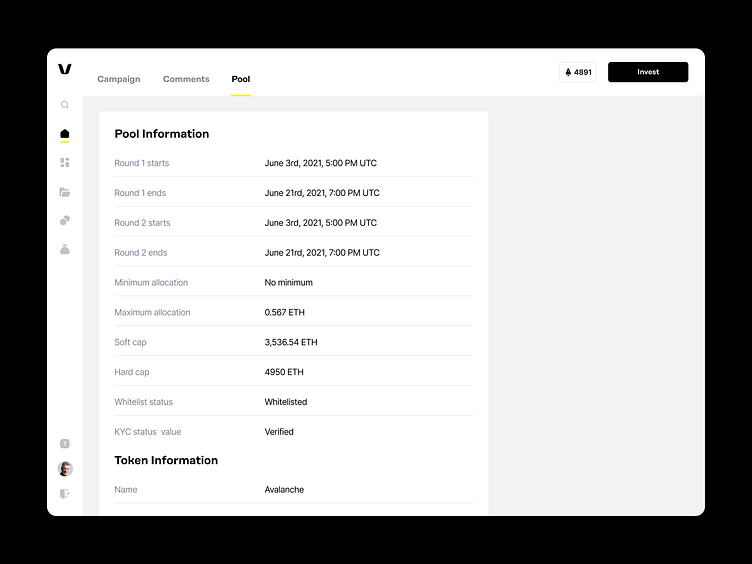
Task: Click the Whitelisted status value
Action: pos(286,402)
